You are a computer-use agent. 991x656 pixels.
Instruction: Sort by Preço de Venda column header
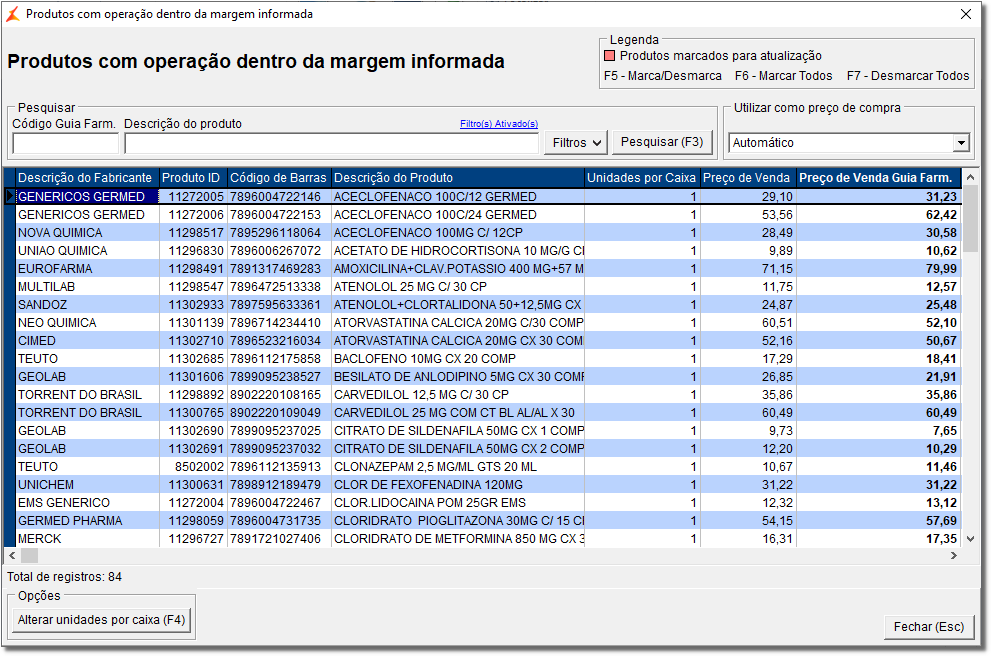tap(748, 178)
